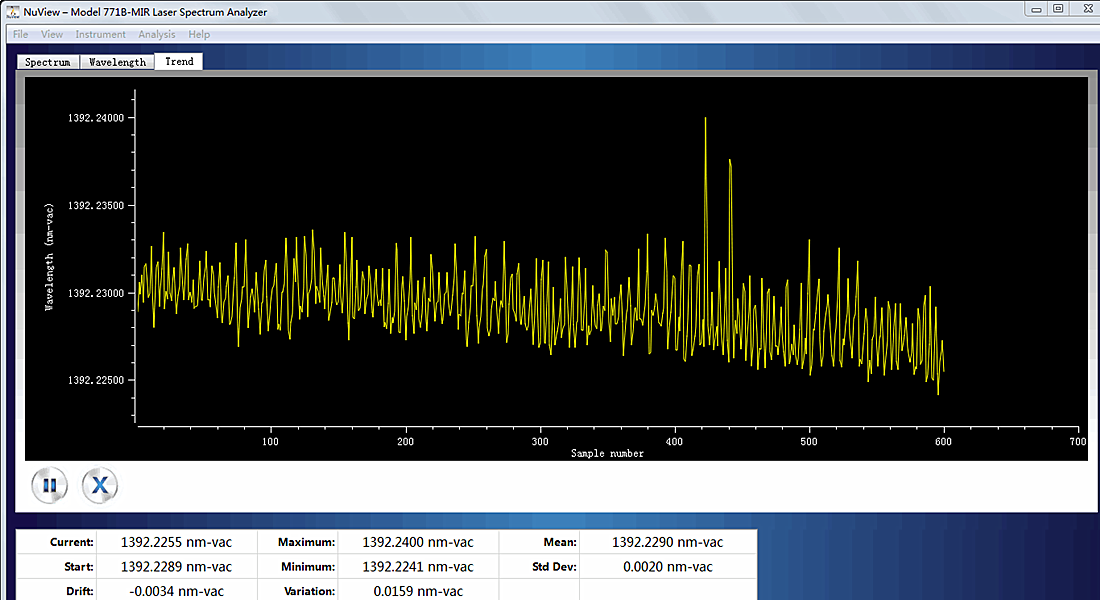The image size is (1100, 600).
Task: Open the Instrument menu
Action: (101, 34)
